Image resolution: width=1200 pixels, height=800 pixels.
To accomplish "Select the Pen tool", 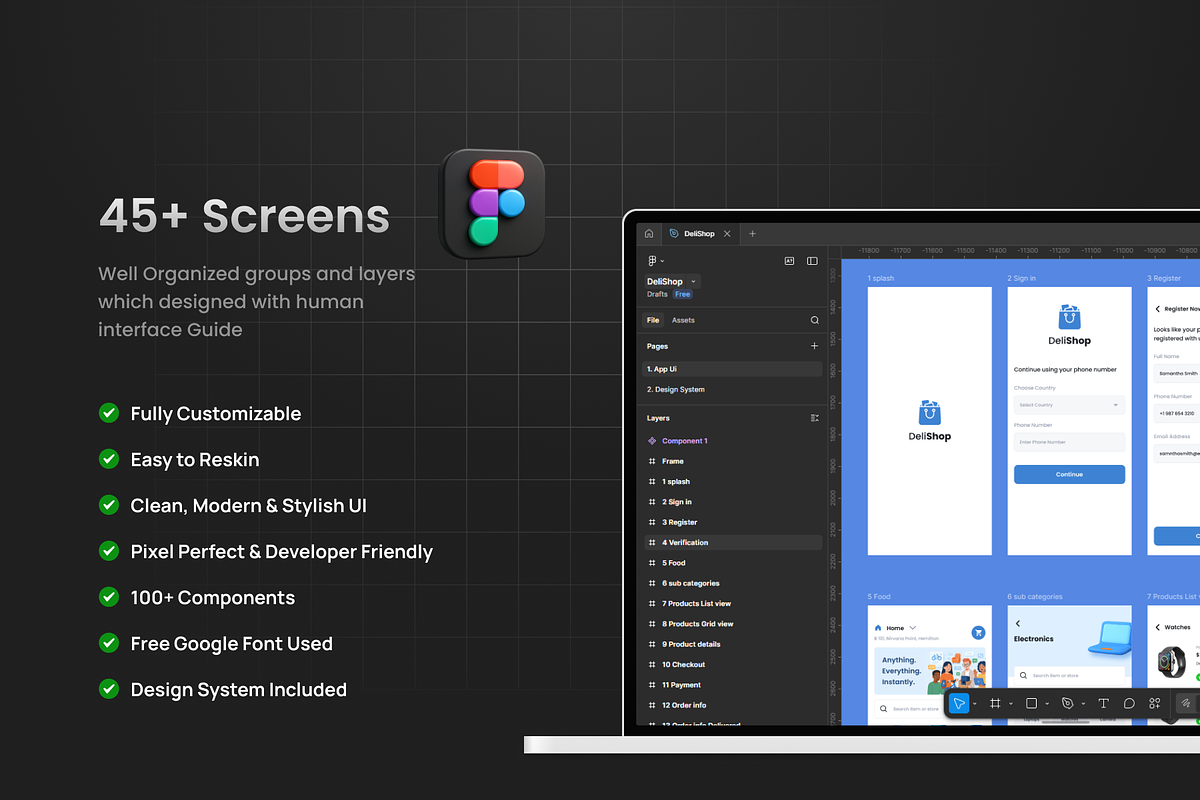I will click(x=1068, y=703).
